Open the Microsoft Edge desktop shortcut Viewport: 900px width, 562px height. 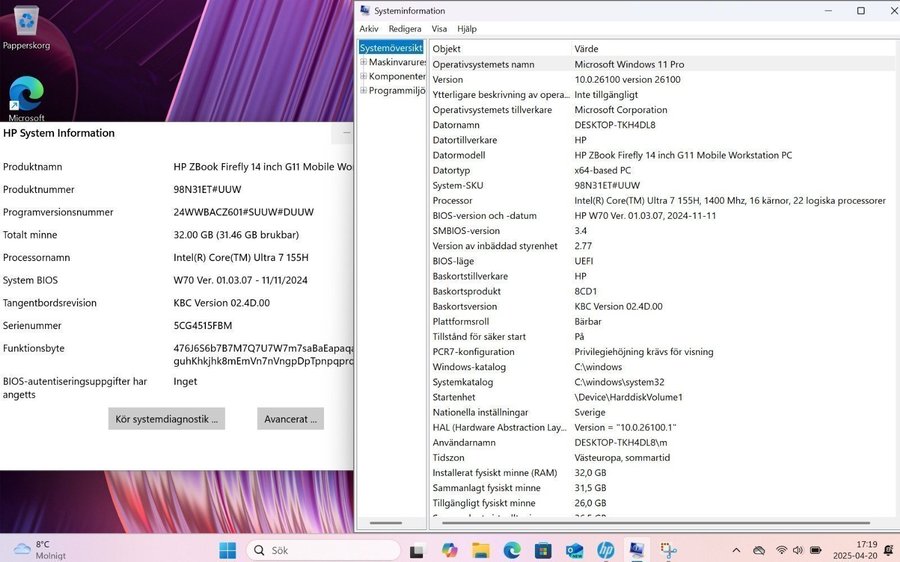(26, 98)
